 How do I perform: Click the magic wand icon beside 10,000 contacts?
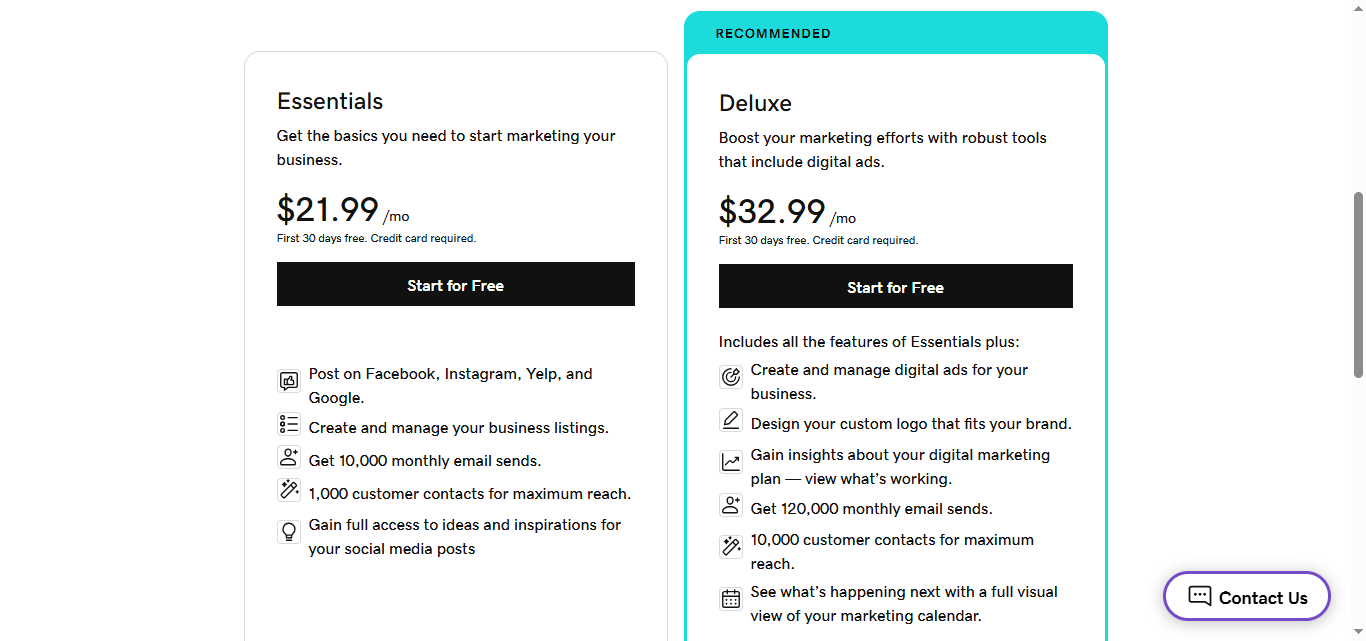click(730, 546)
